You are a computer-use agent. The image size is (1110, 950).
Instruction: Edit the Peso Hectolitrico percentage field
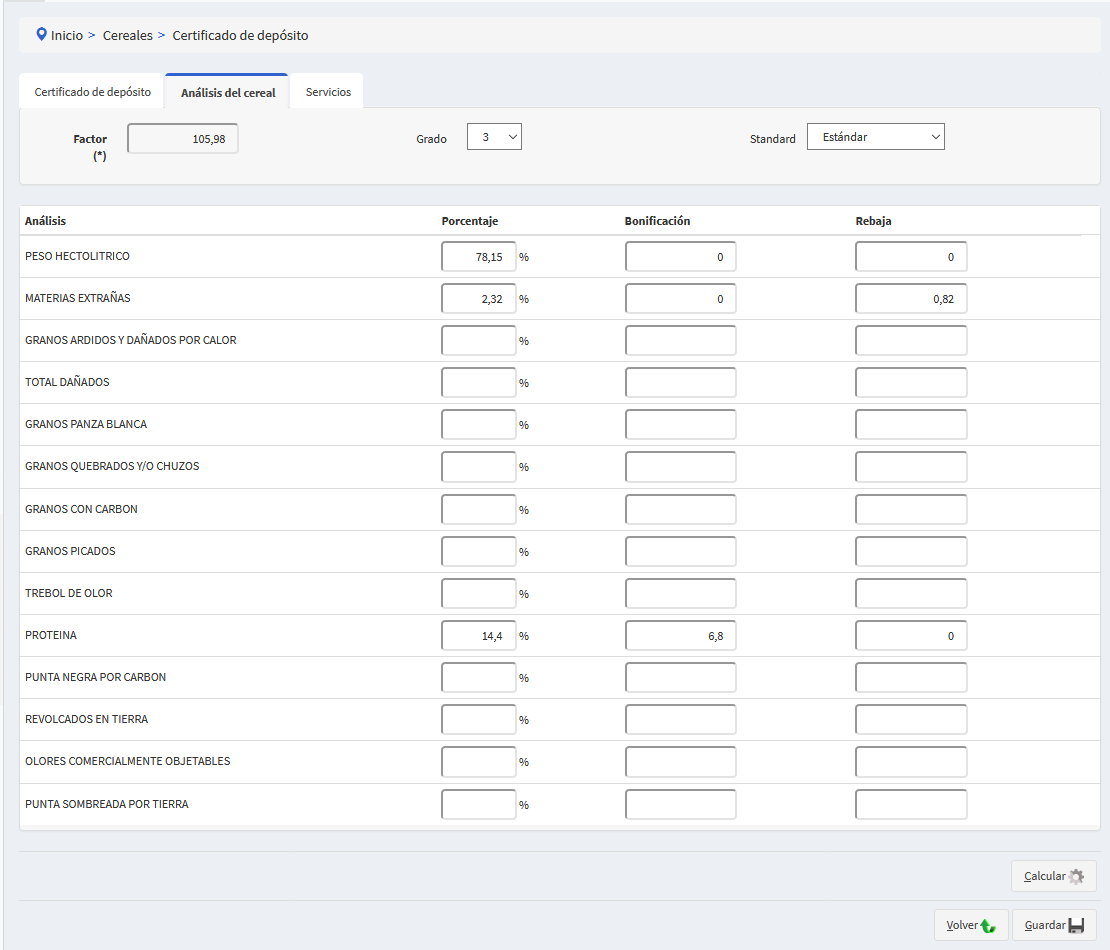click(x=479, y=257)
